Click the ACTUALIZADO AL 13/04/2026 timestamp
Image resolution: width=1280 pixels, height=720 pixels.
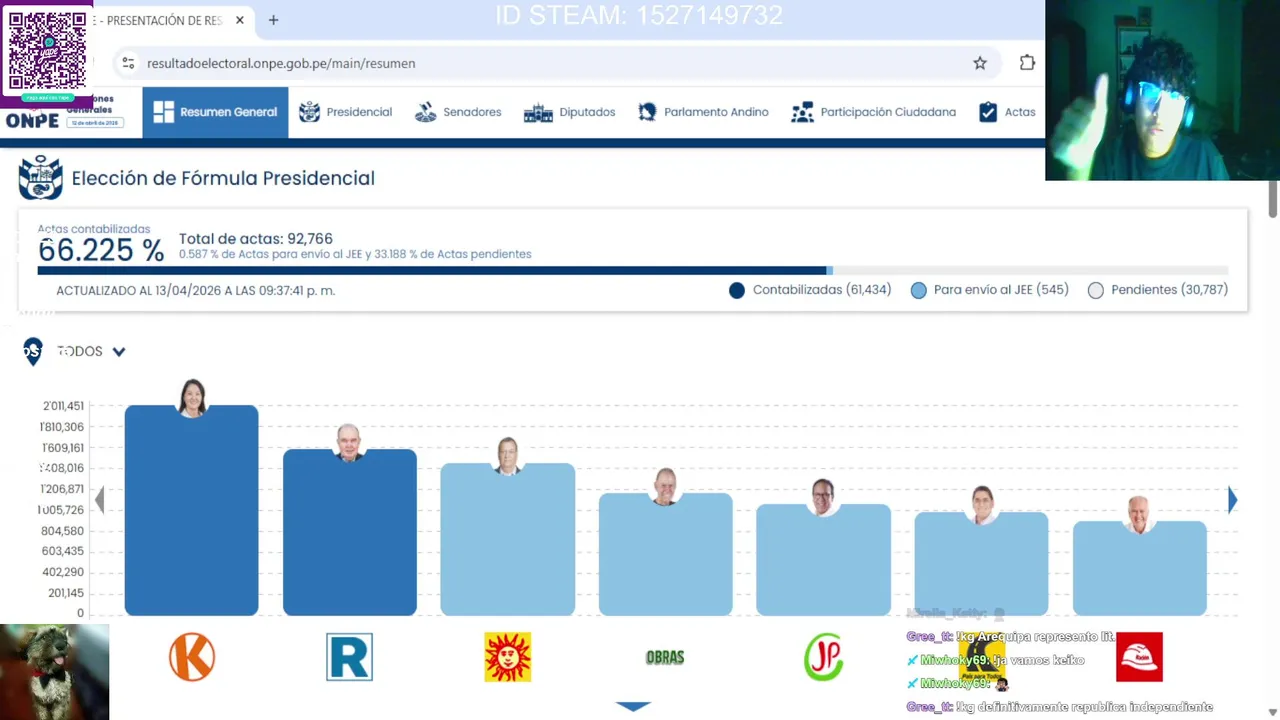click(195, 290)
